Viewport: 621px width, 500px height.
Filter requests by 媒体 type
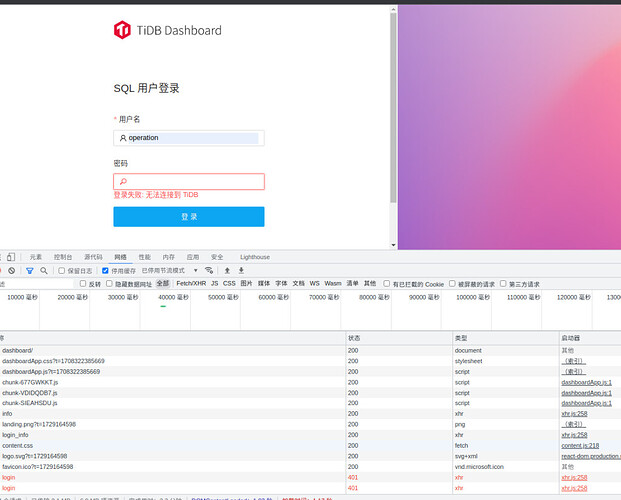(264, 283)
